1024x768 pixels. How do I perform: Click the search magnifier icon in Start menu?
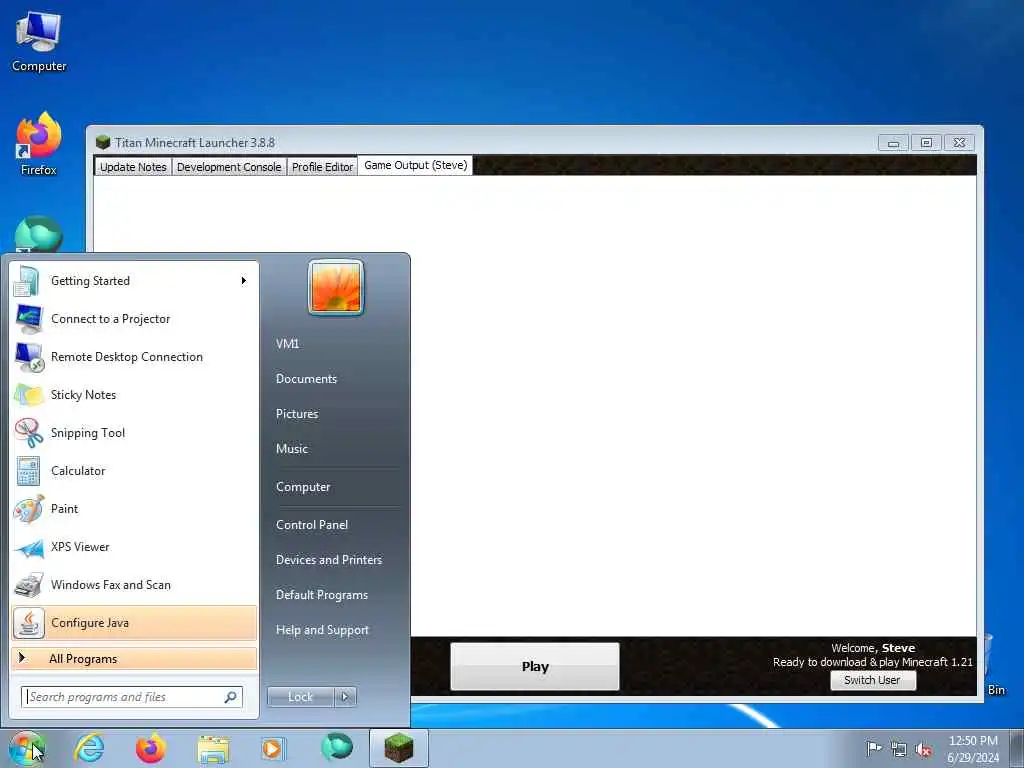coord(231,697)
